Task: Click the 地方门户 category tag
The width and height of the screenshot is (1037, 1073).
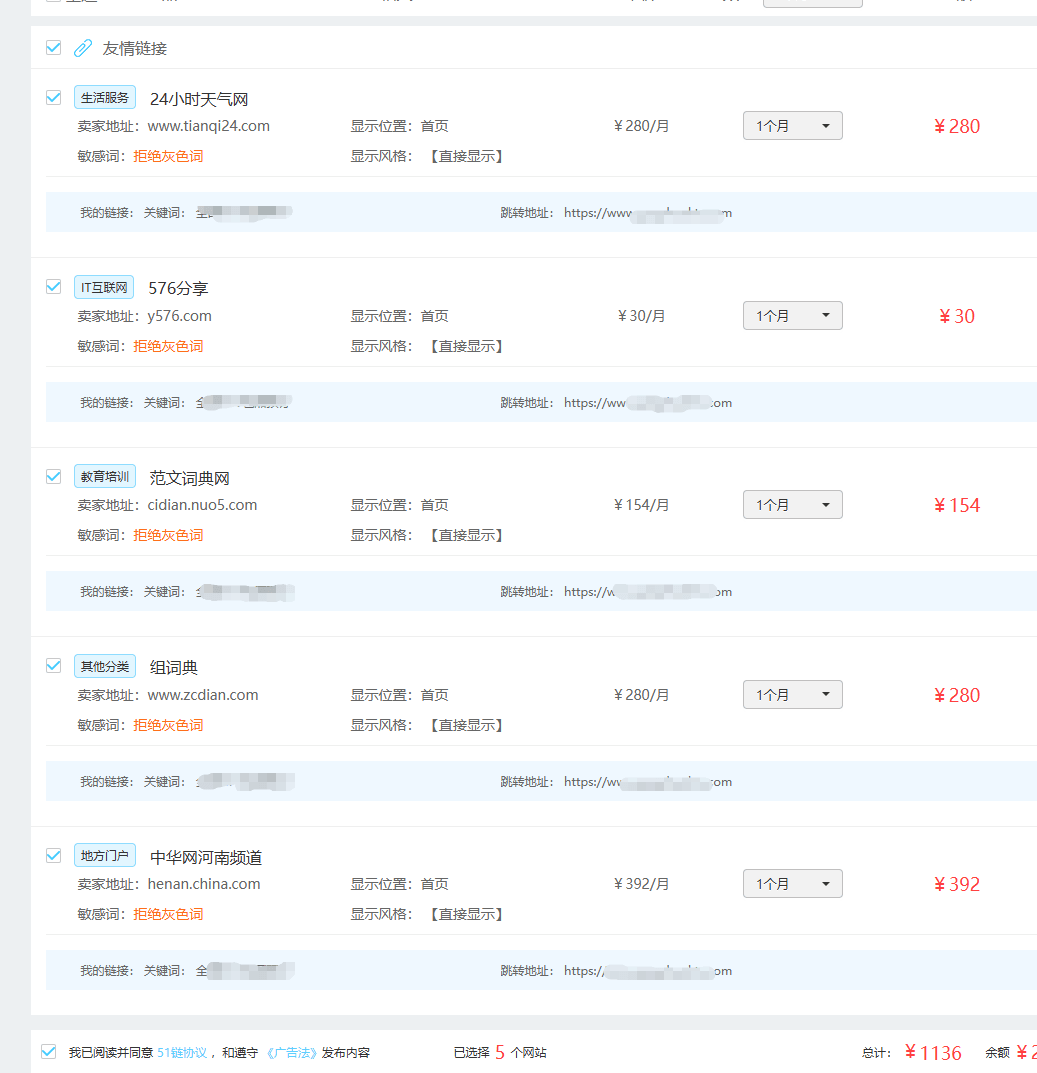Action: (x=105, y=855)
